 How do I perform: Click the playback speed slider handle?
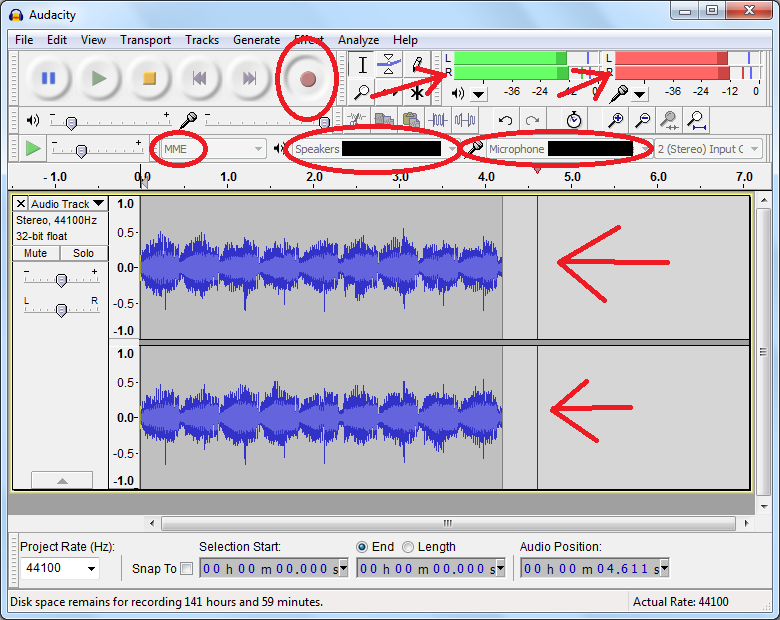click(82, 151)
